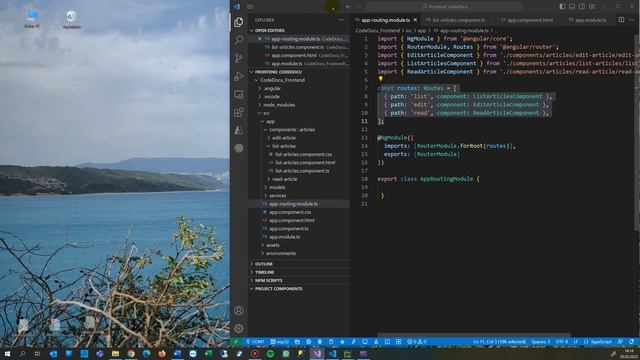
Task: Open Firefox from the taskbar
Action: point(162,353)
